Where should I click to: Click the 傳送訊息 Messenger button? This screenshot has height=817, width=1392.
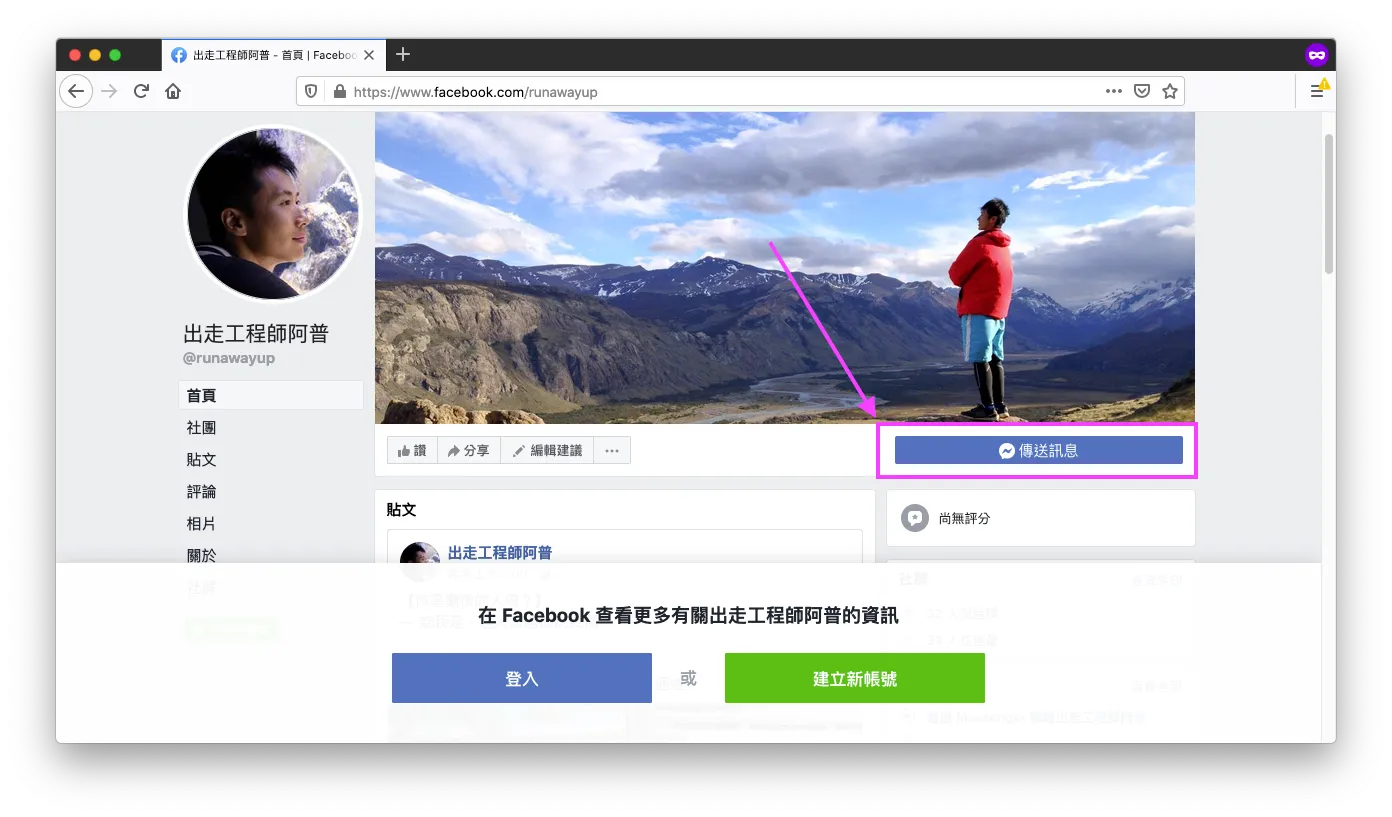[1038, 450]
